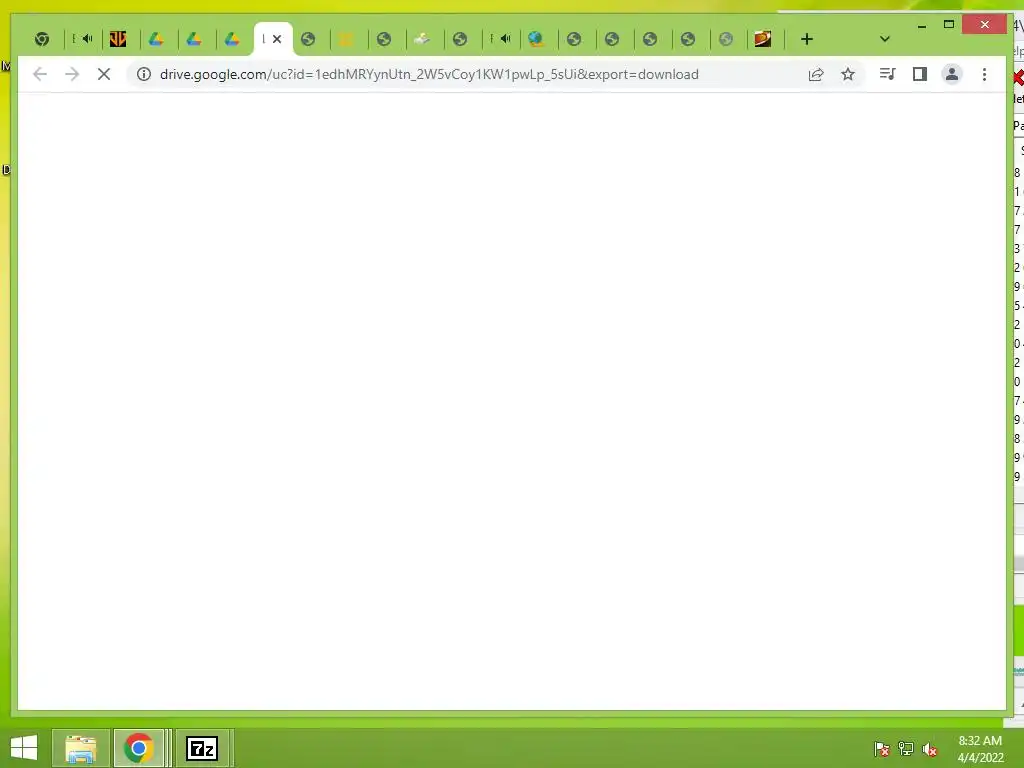Open the Windows Start button
The height and width of the screenshot is (768, 1024).
[24, 748]
